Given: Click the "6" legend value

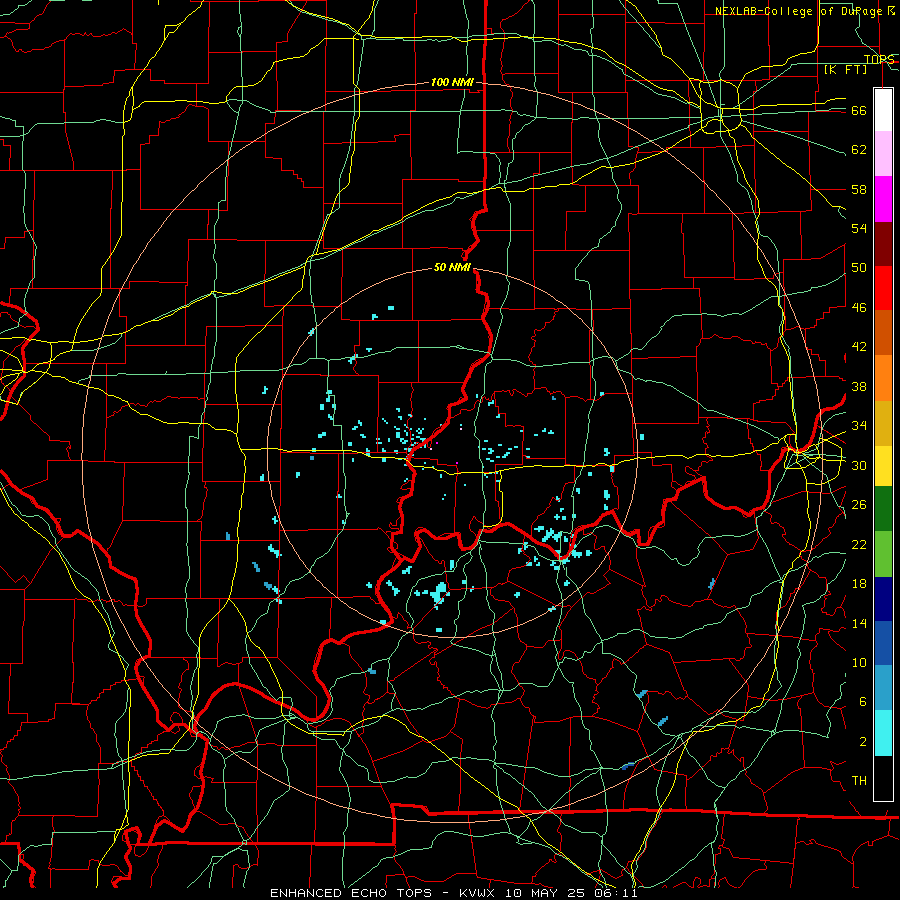Looking at the screenshot, I should 862,701.
